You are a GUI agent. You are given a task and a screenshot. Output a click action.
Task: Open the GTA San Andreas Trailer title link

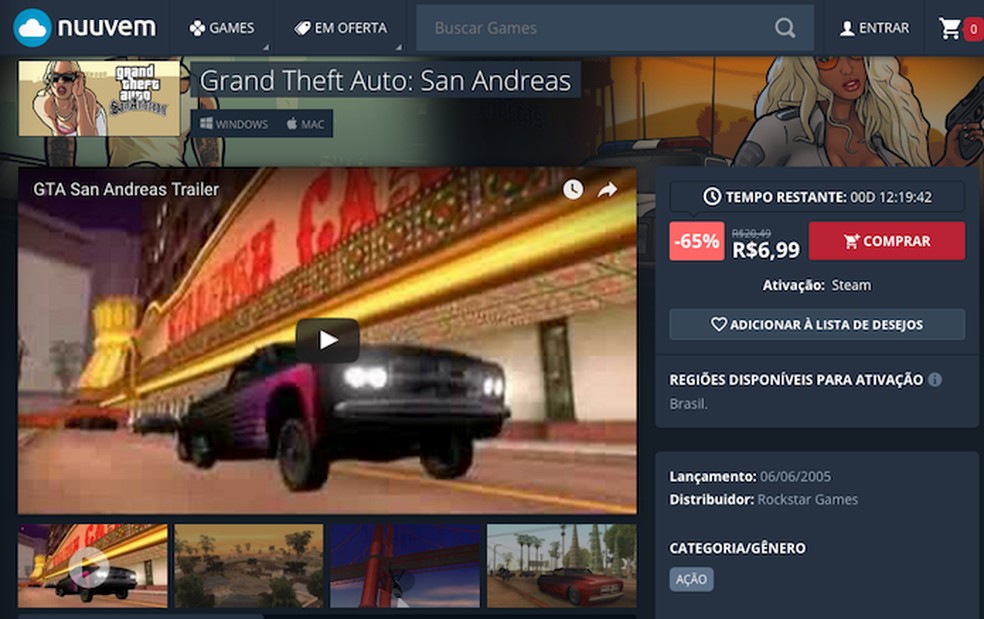pyautogui.click(x=126, y=189)
